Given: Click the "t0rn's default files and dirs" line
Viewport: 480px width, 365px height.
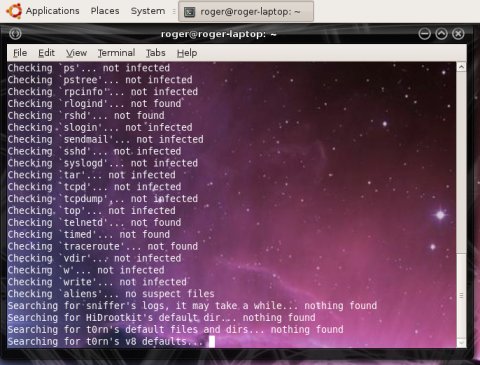Looking at the screenshot, I should point(175,330).
